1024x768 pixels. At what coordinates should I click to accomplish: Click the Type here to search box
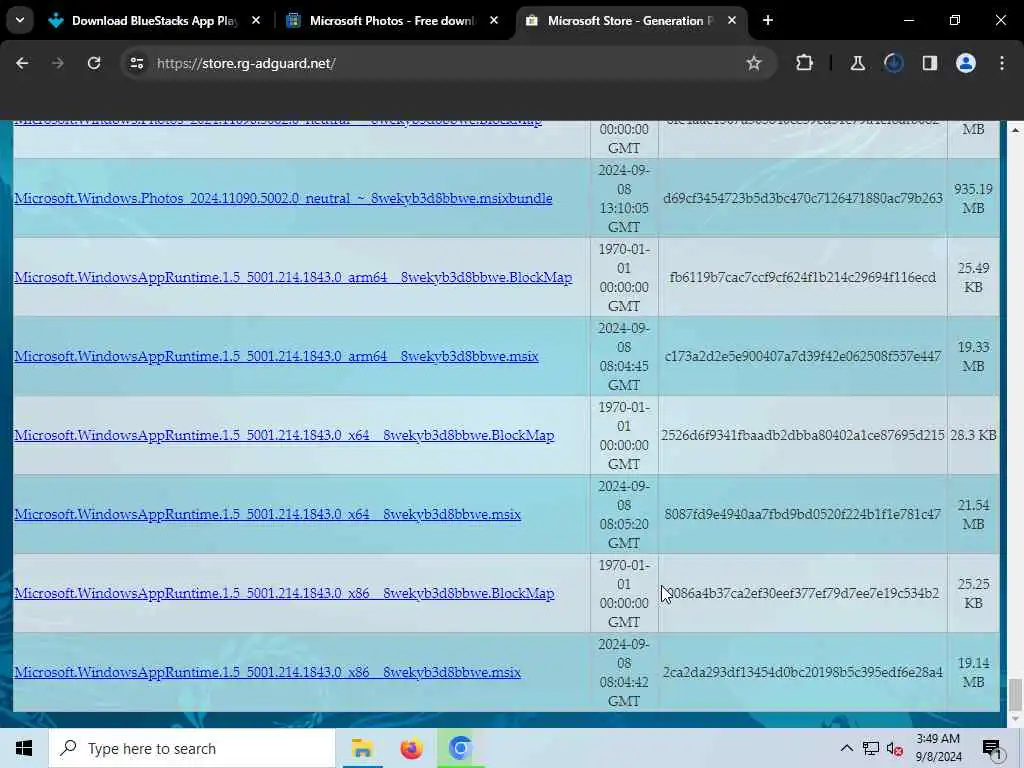(x=192, y=748)
